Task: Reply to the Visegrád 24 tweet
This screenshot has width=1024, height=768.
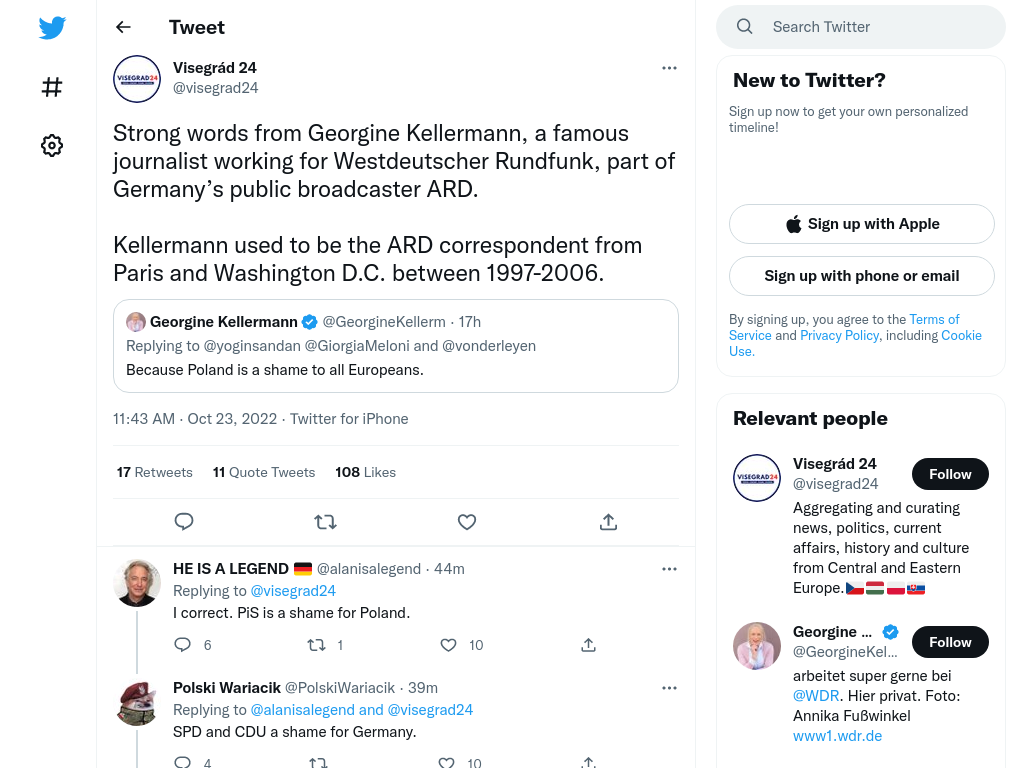Action: [184, 522]
